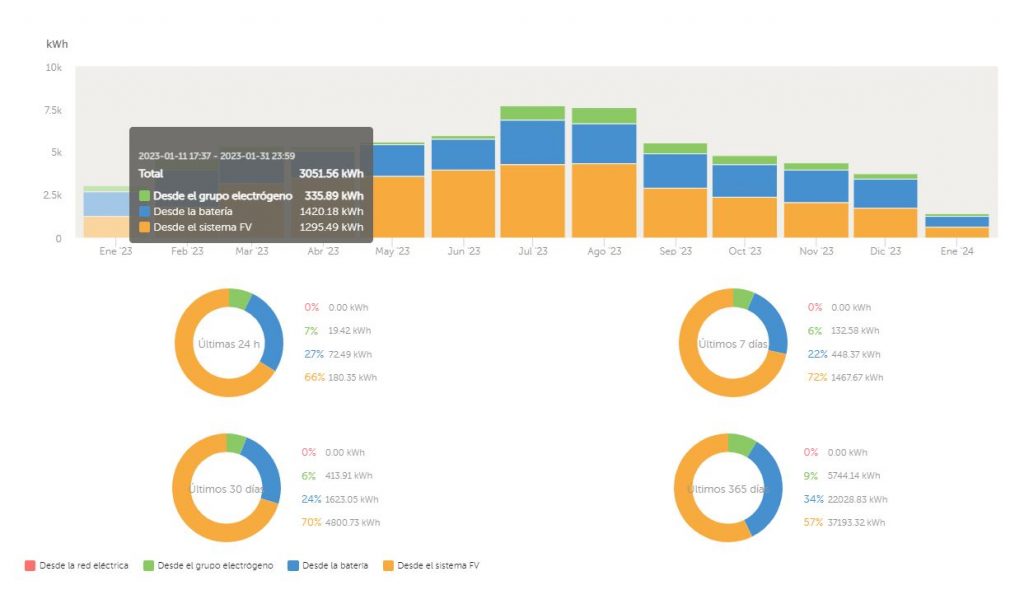The height and width of the screenshot is (590, 1024).
Task: Select the blue battery segment of Ago '23 bar
Action: click(603, 143)
